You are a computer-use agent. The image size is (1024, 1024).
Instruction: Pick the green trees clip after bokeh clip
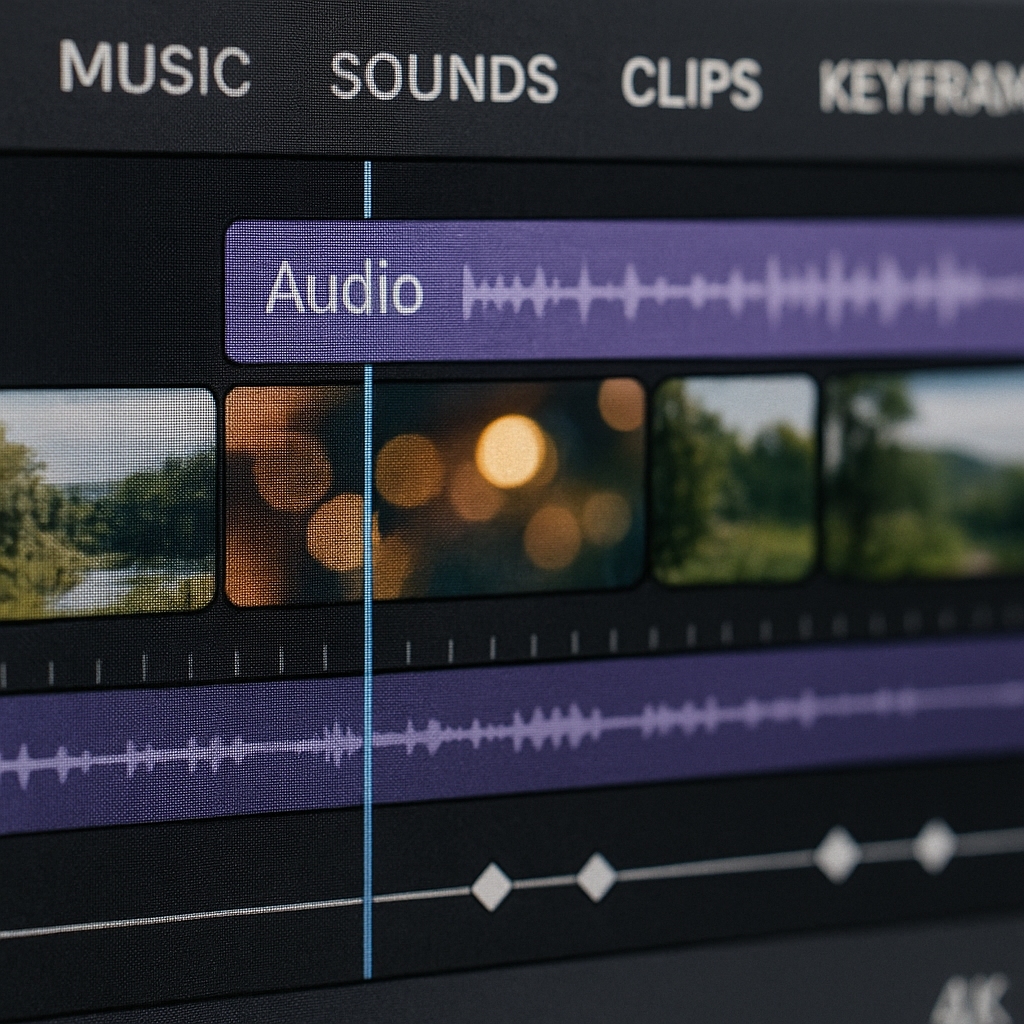coord(735,478)
